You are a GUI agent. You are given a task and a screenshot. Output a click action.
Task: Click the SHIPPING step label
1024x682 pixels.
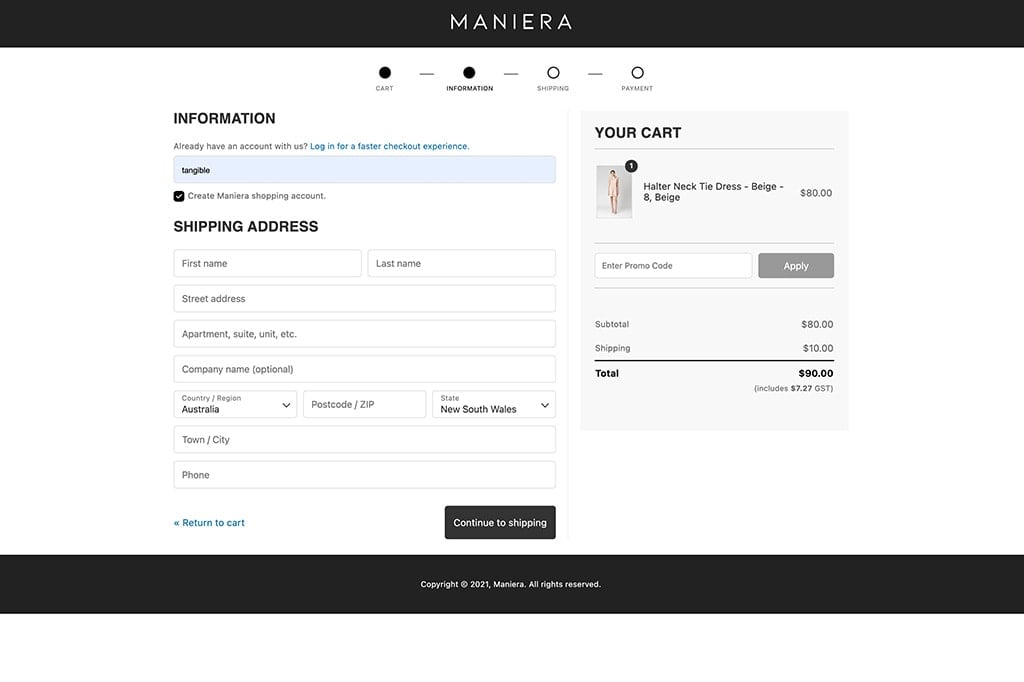coord(553,88)
